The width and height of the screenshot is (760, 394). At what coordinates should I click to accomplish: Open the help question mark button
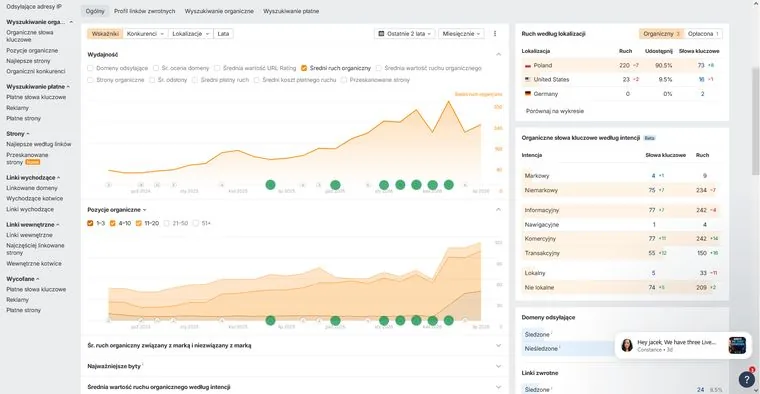tap(746, 379)
